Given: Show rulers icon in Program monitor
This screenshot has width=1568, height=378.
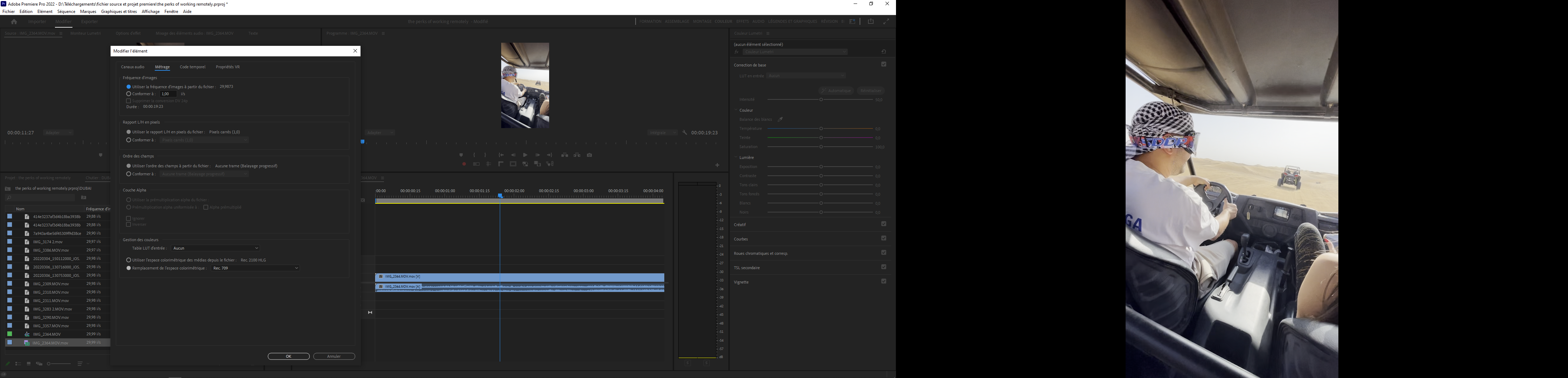Looking at the screenshot, I should 501,164.
